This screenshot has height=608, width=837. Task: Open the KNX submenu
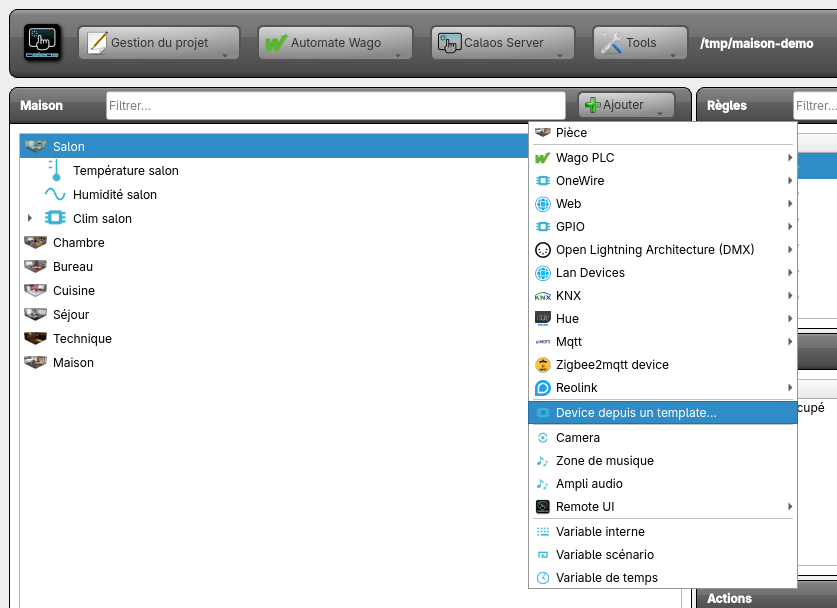pos(662,296)
